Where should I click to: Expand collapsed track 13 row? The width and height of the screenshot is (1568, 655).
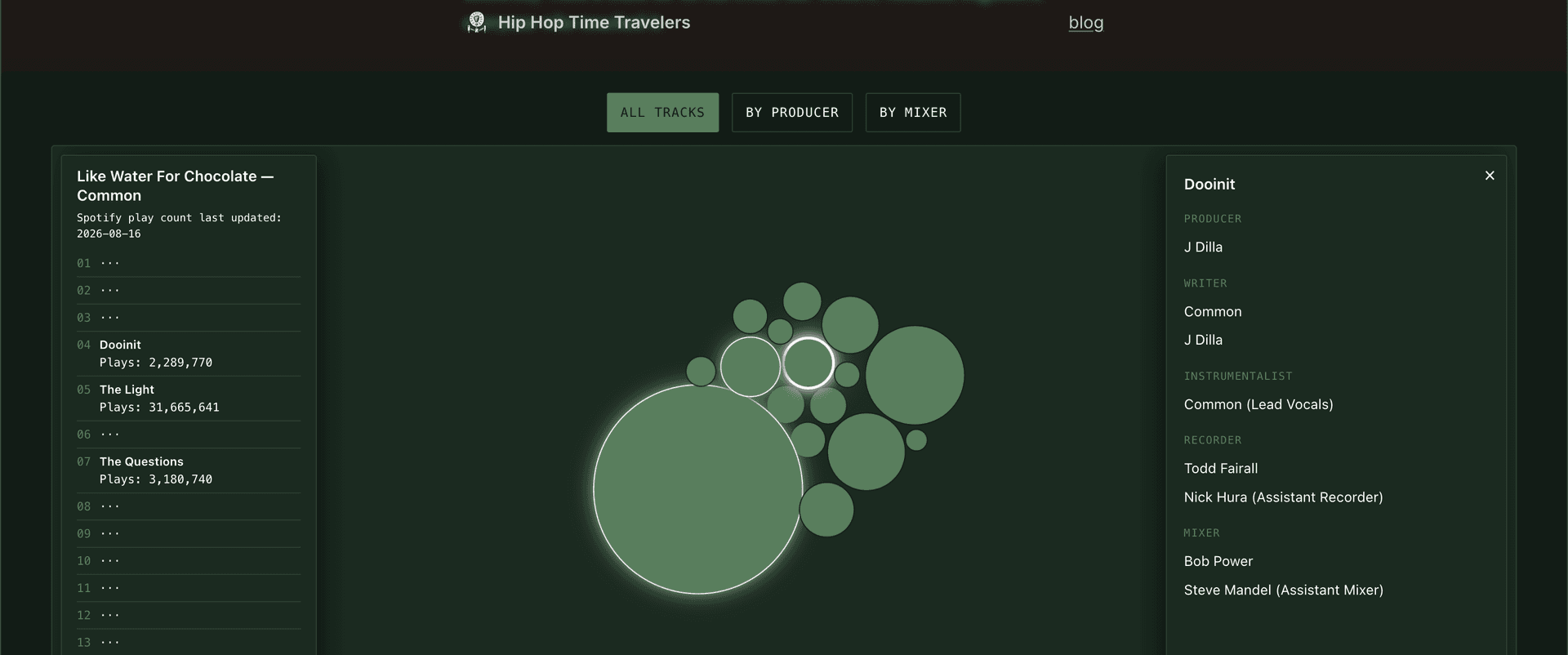pos(189,642)
